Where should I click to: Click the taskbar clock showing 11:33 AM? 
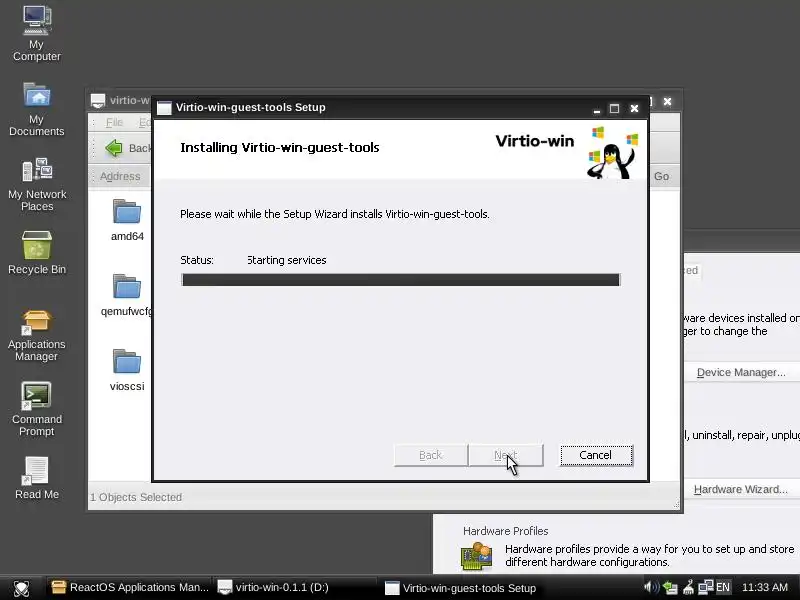click(764, 587)
